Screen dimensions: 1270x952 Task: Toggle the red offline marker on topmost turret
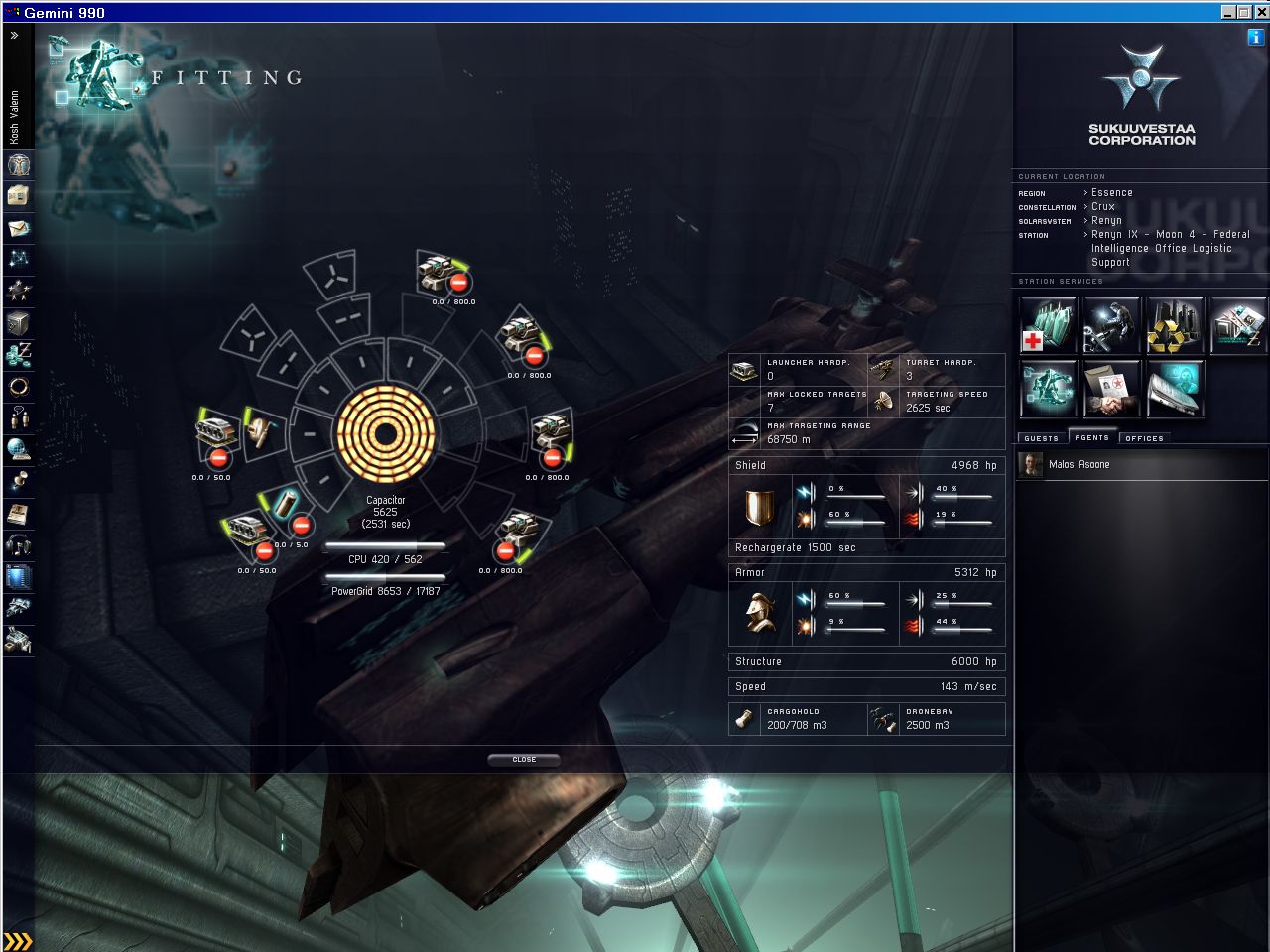click(x=460, y=284)
